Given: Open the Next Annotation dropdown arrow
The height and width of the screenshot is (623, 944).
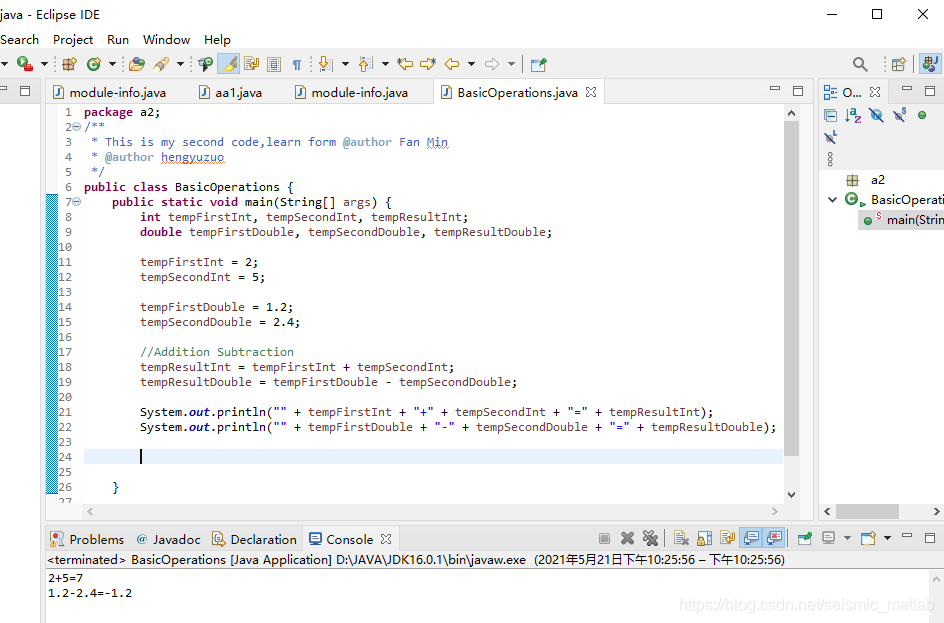Looking at the screenshot, I should (345, 64).
